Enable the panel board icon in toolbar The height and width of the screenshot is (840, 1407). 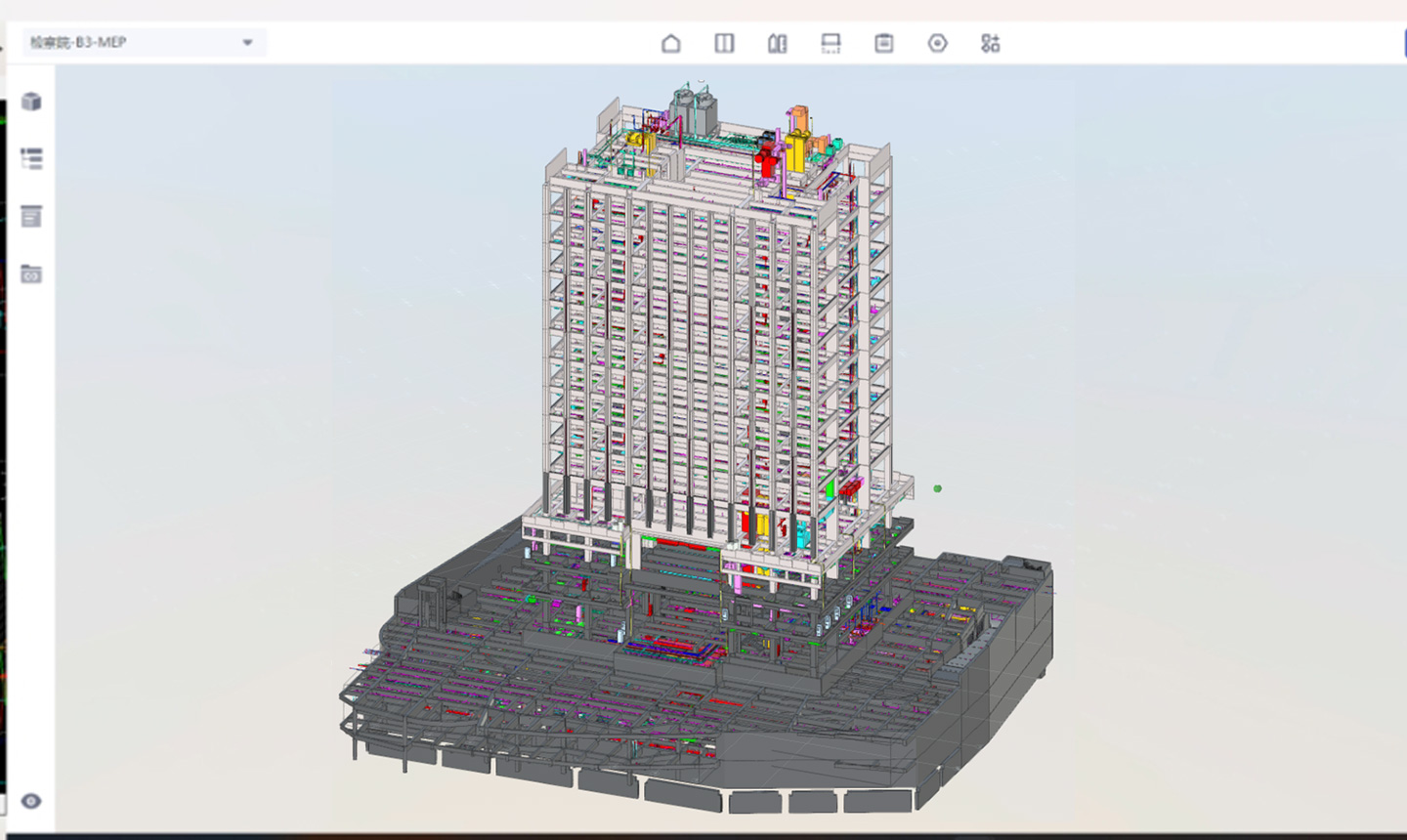point(882,43)
